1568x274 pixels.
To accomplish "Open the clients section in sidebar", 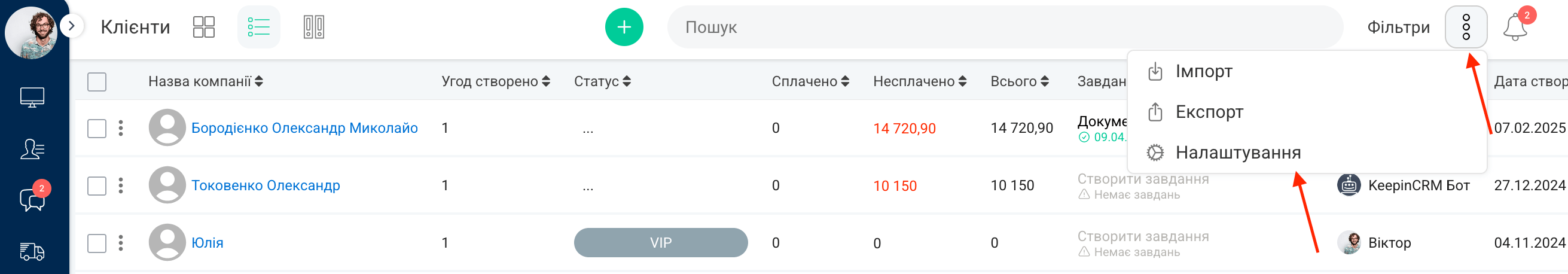I will click(32, 148).
